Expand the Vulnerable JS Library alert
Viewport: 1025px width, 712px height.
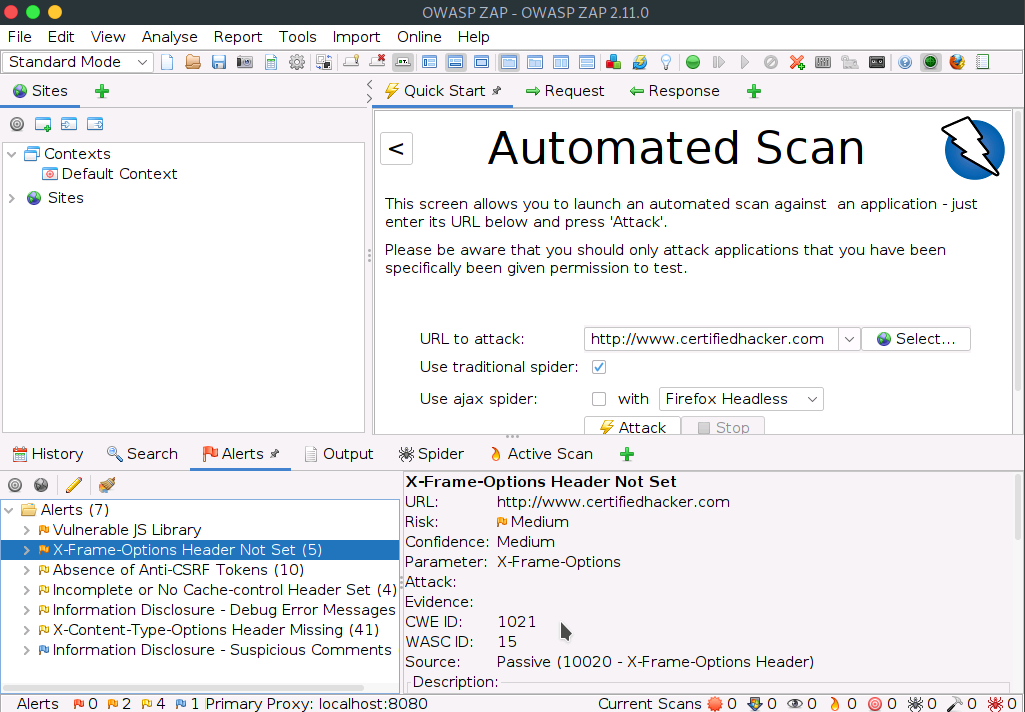(x=27, y=530)
